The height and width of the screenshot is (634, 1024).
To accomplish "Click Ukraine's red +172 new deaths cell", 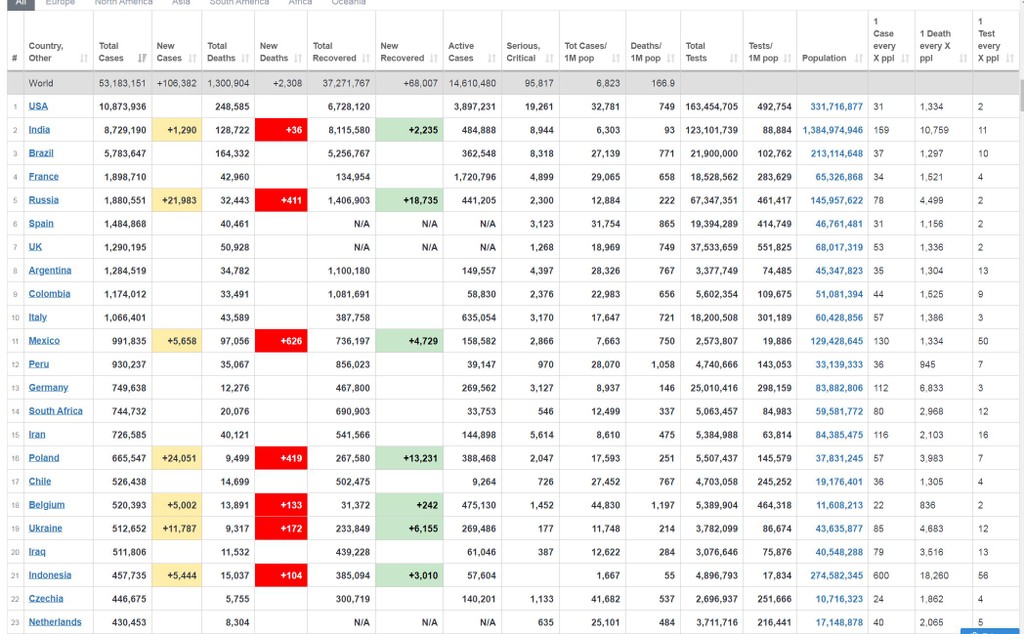I will click(x=281, y=528).
